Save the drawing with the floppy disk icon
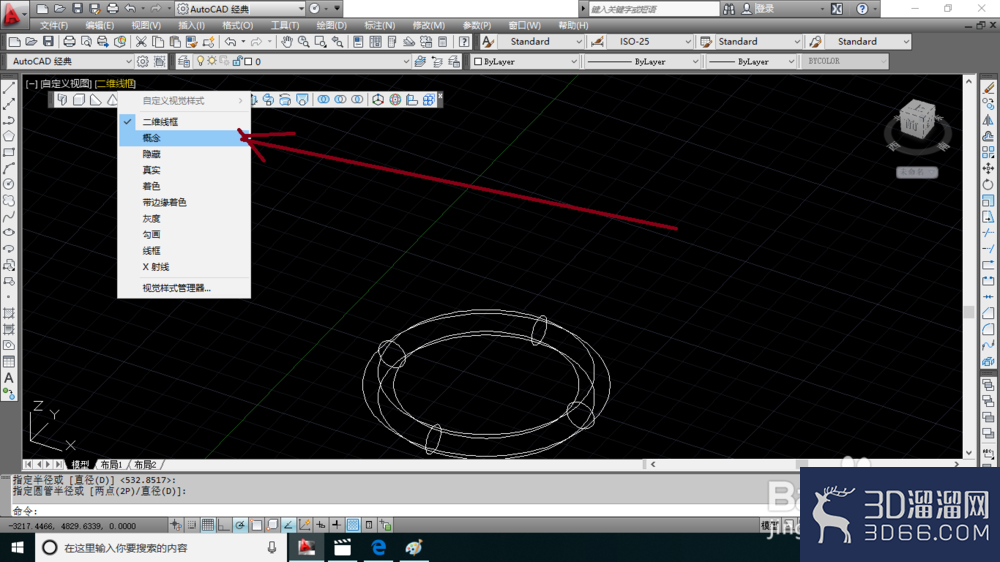Viewport: 1000px width, 562px height. (x=48, y=42)
